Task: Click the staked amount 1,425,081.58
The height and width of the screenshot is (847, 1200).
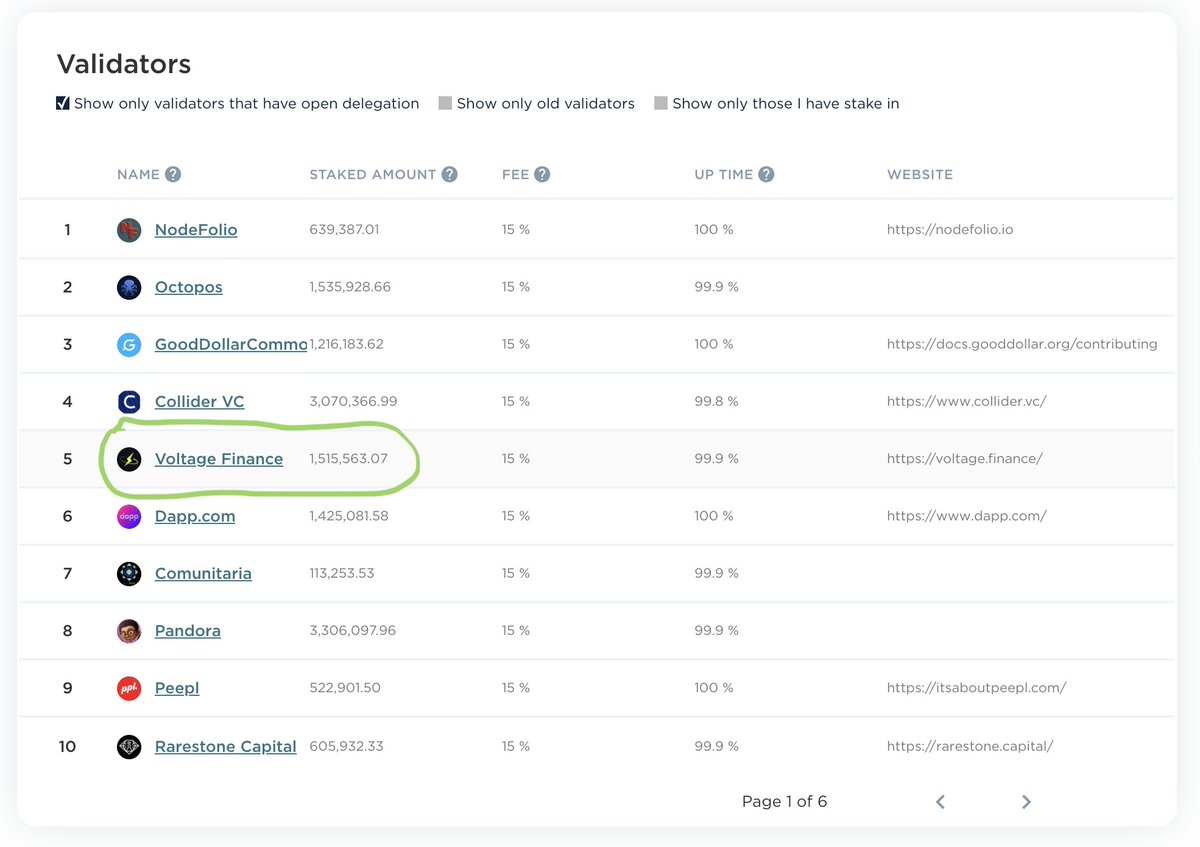Action: tap(349, 516)
